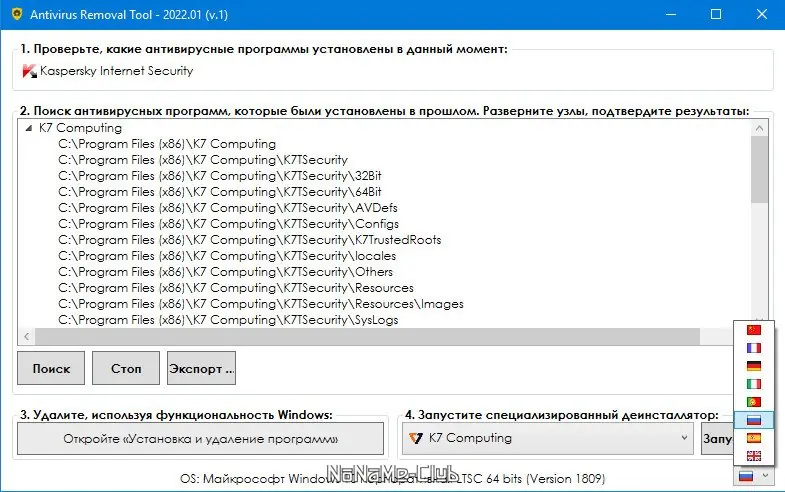Select the Chinese flag language option
Image resolution: width=785 pixels, height=492 pixels.
point(753,330)
